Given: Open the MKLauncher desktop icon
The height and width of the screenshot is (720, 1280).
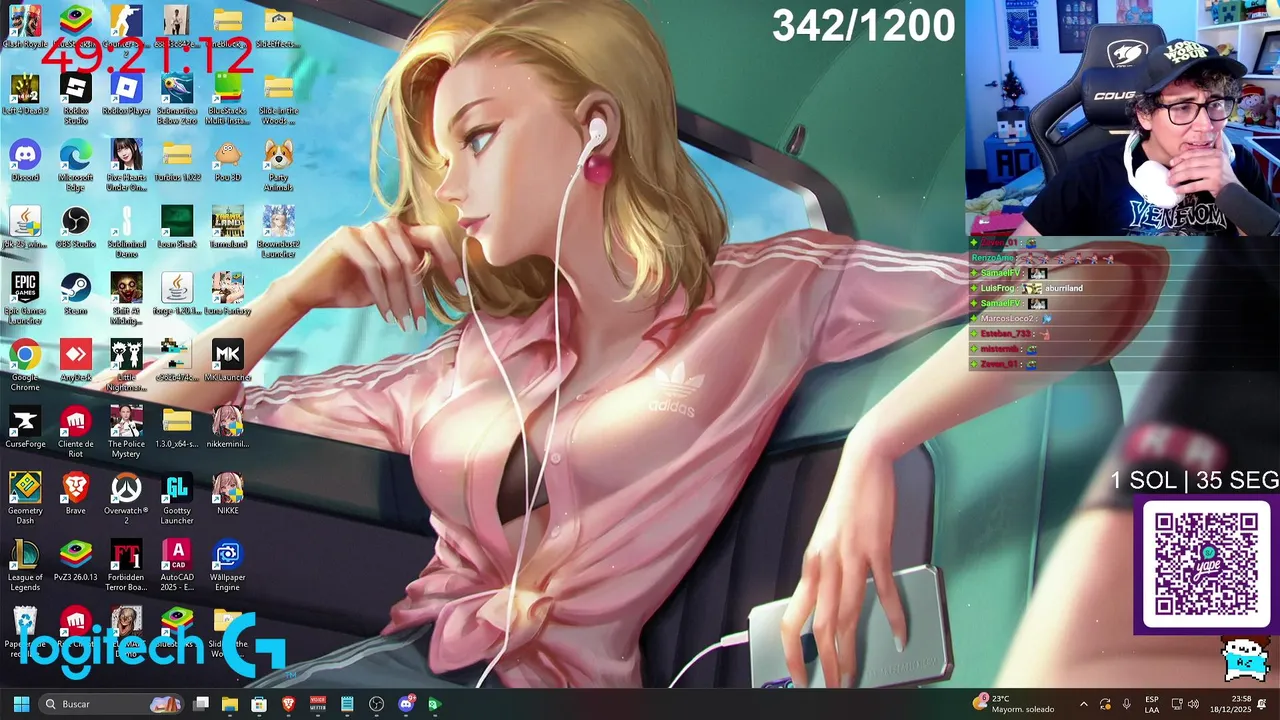Looking at the screenshot, I should coord(228,361).
